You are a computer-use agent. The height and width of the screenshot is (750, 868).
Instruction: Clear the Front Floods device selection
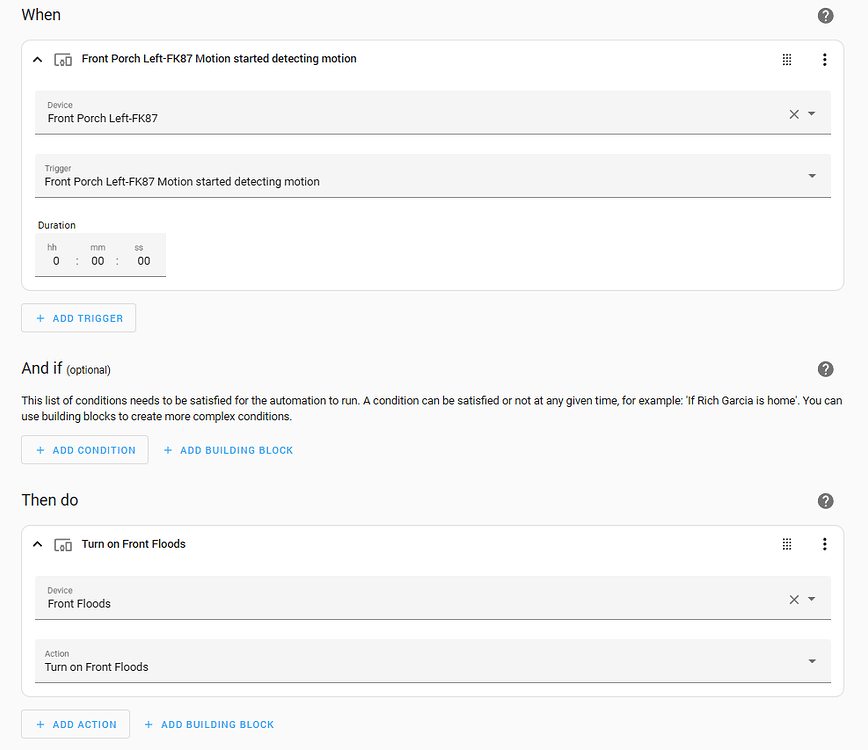point(794,599)
